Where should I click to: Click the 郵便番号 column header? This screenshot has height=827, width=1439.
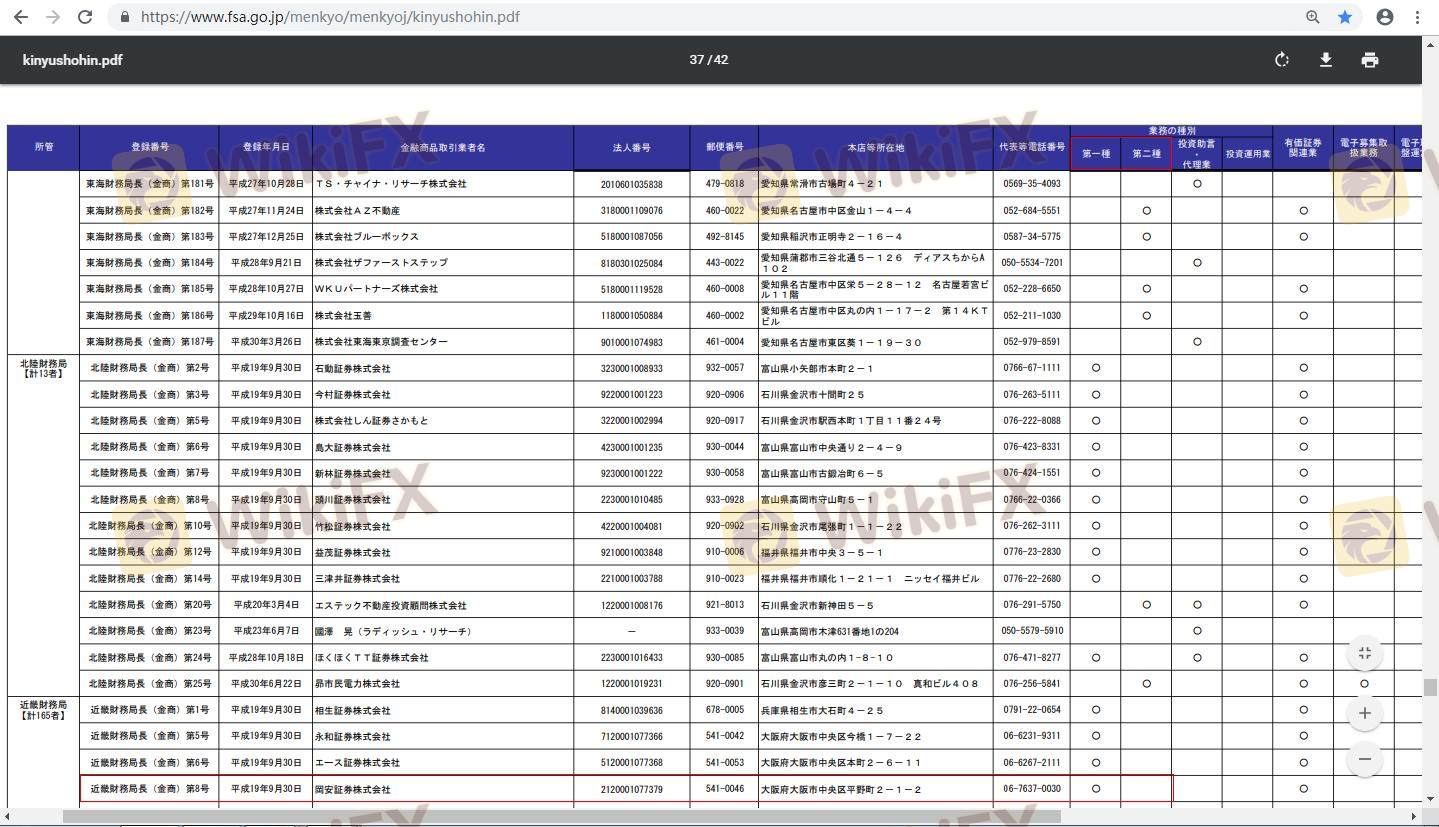pos(724,148)
